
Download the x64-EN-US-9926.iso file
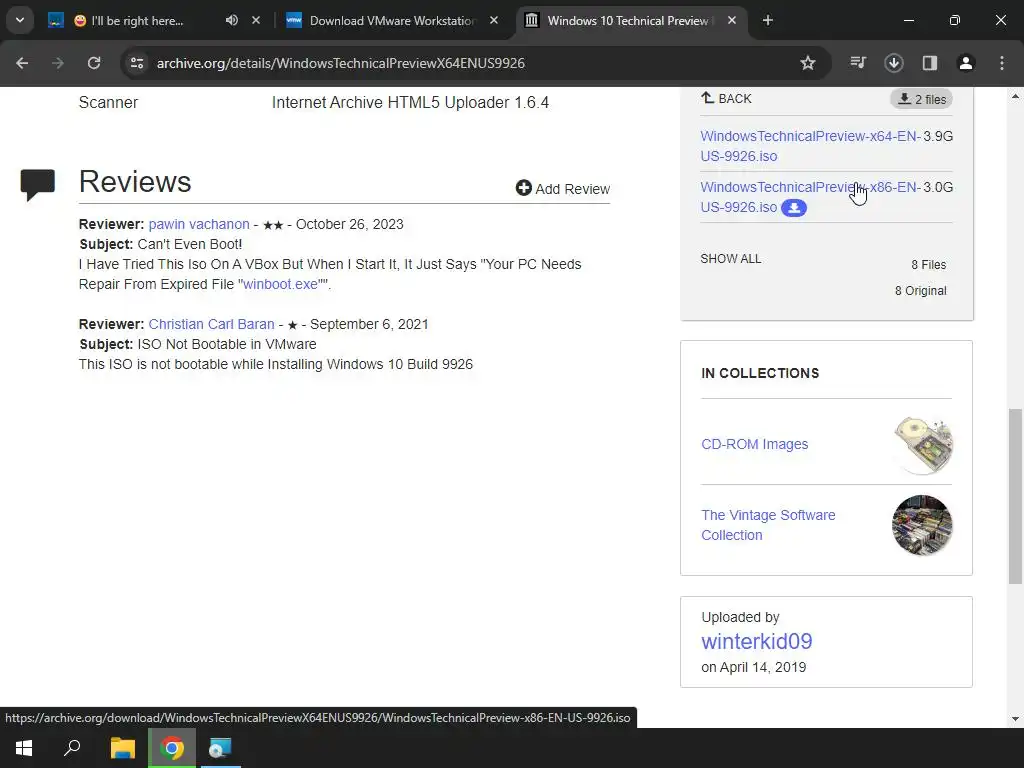pyautogui.click(x=810, y=146)
